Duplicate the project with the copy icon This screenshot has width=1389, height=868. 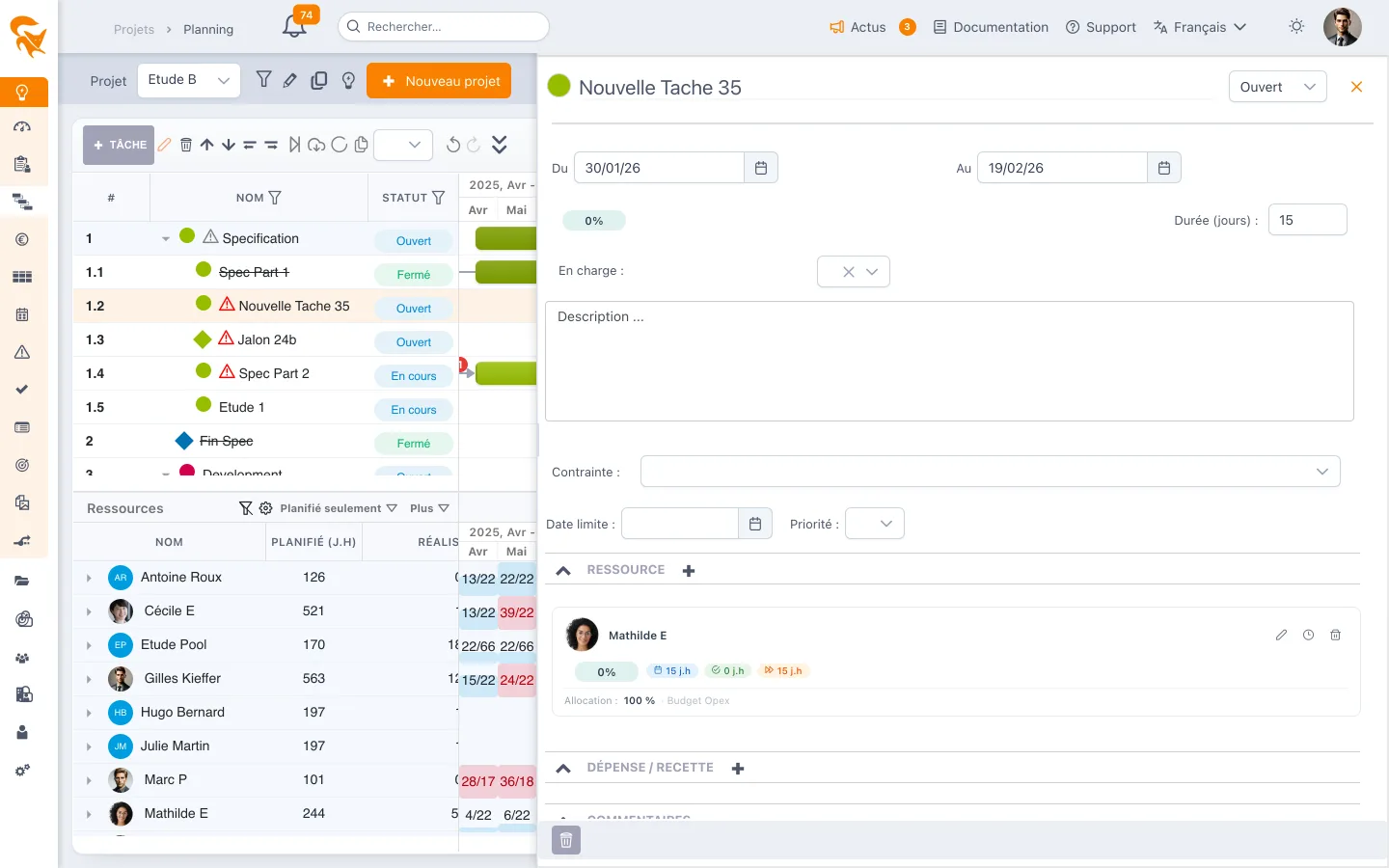[x=319, y=81]
